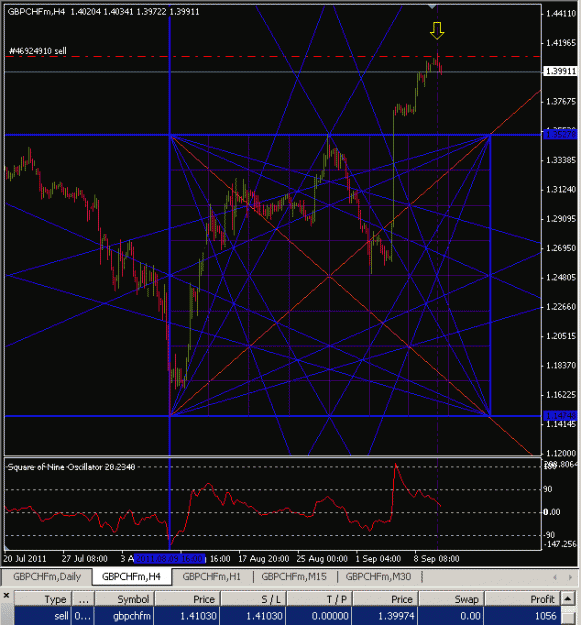The width and height of the screenshot is (581, 625).
Task: Switch to the GBPCHFm,Daily chart tab
Action: coord(47,576)
